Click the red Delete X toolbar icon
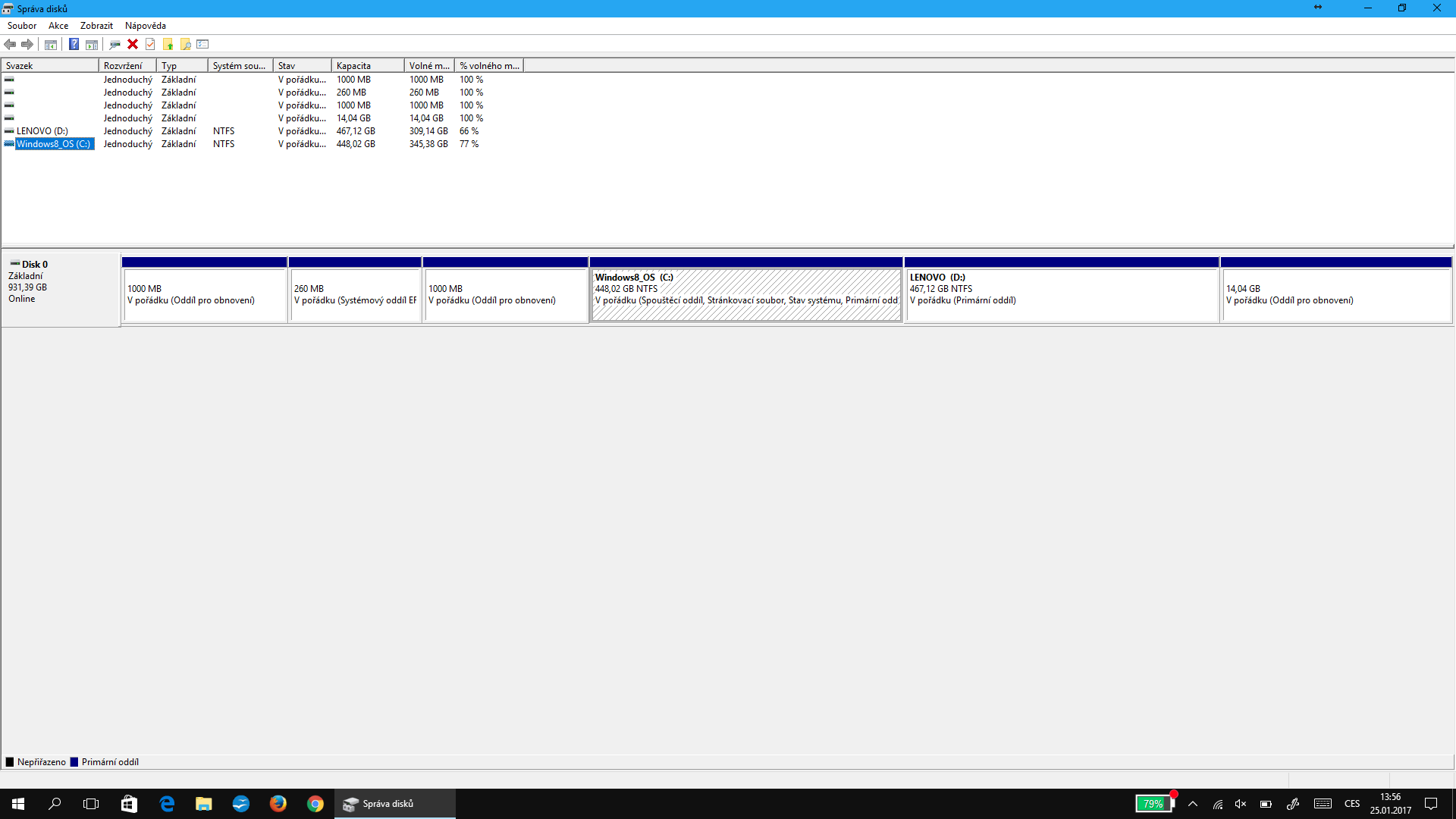 click(x=133, y=44)
